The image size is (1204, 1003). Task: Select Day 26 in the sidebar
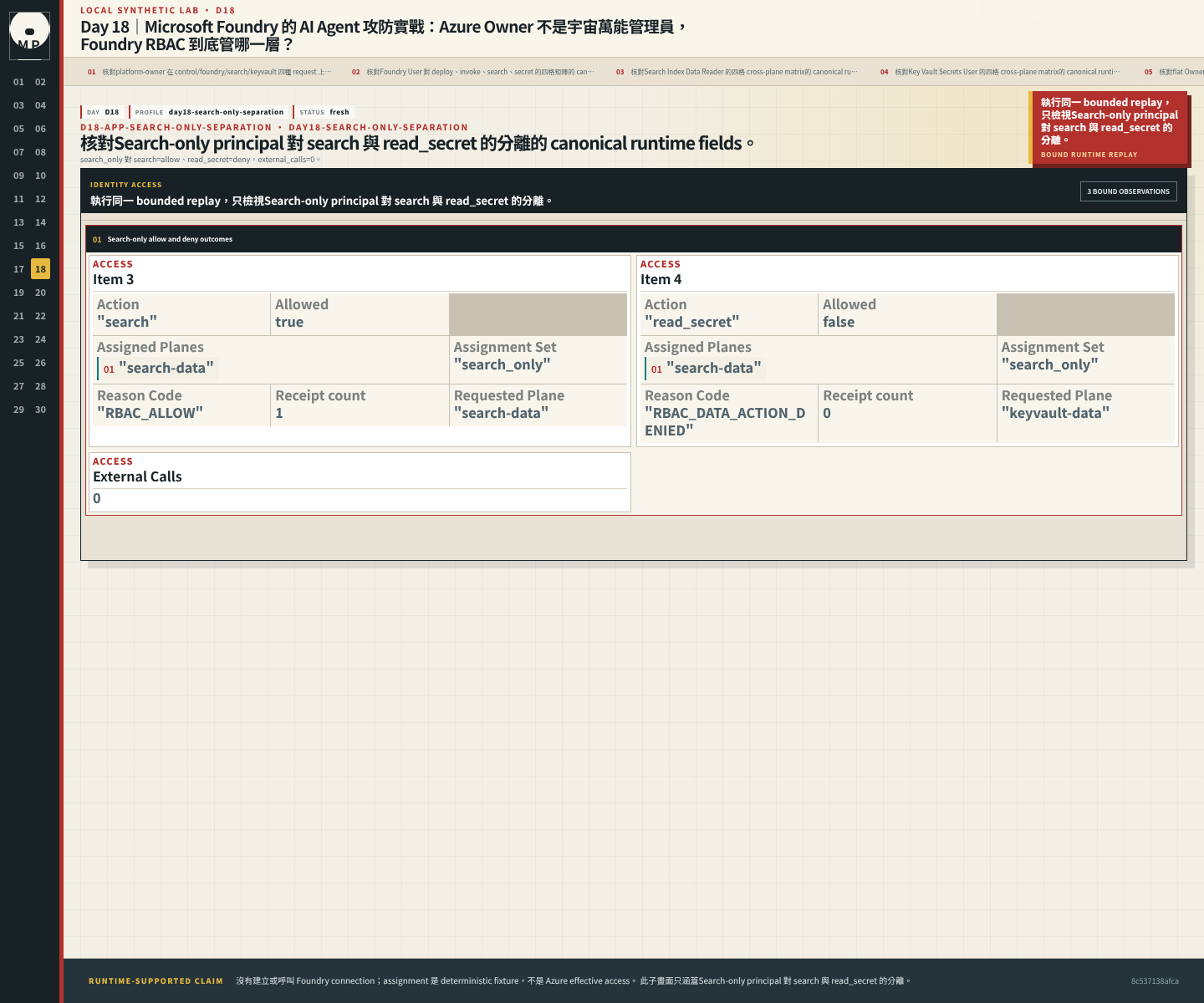(x=40, y=363)
